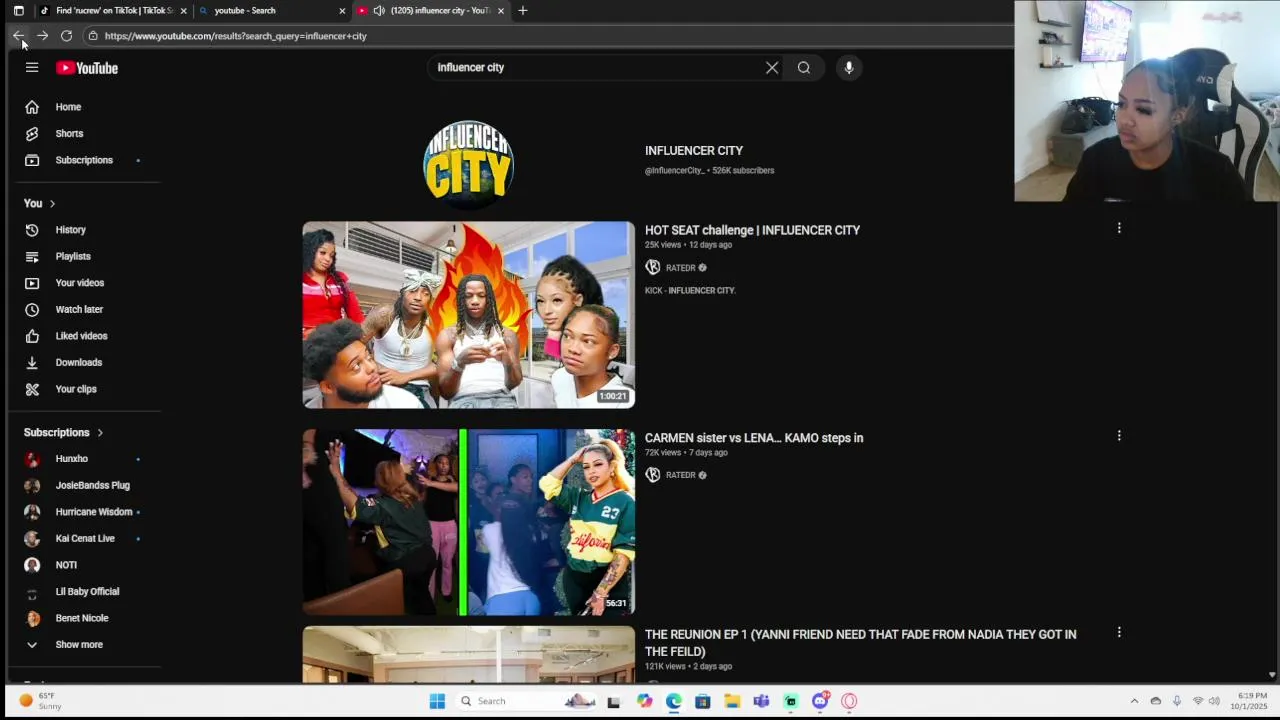Open options menu for HOT SEAT challenge video
The image size is (1280, 720).
click(1119, 228)
